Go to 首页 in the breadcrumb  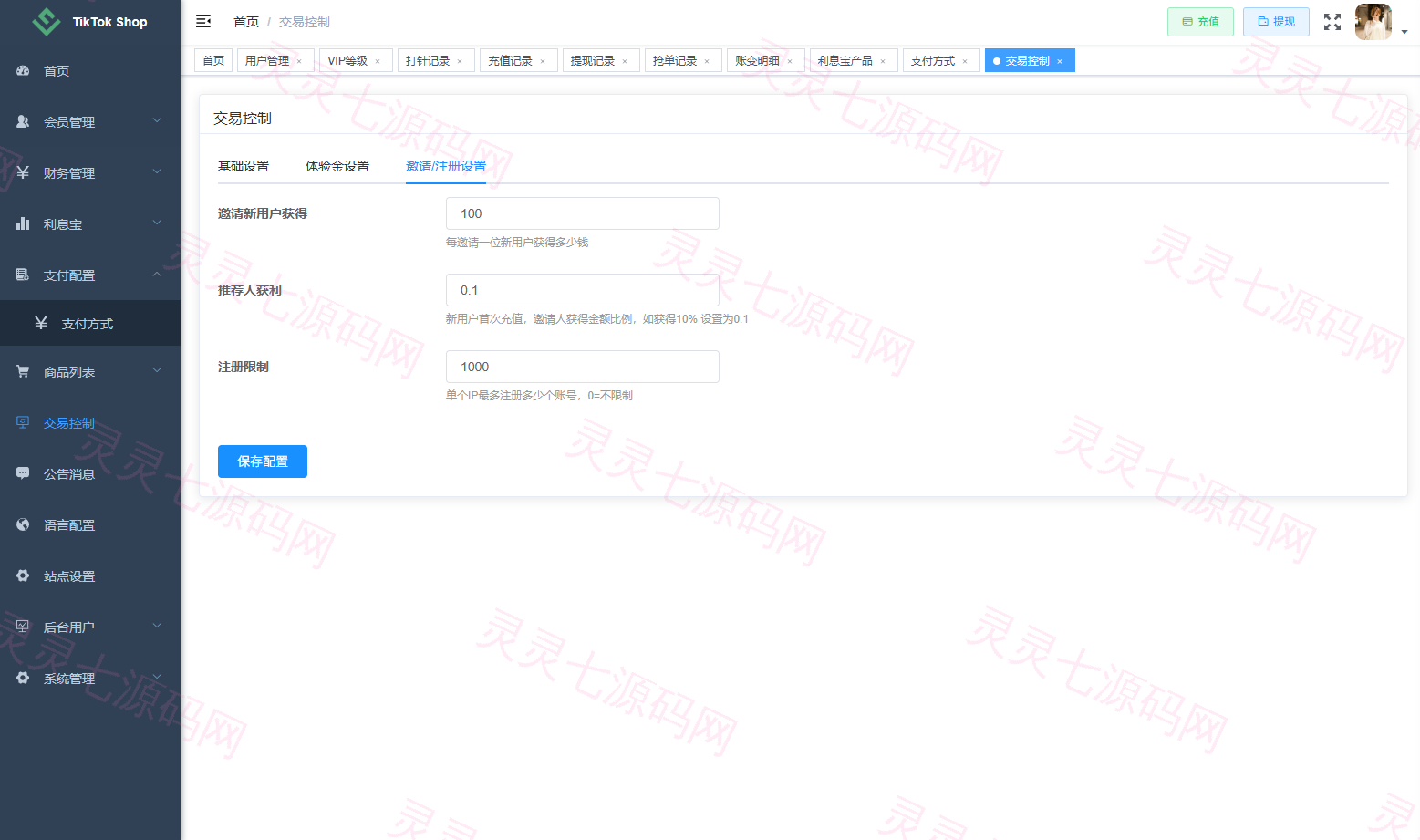point(246,22)
